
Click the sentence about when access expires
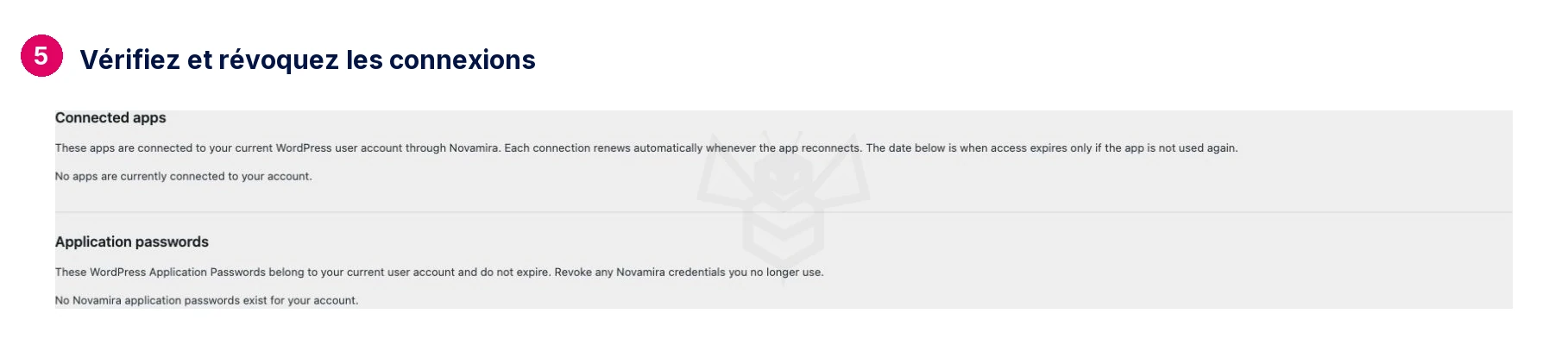point(1052,148)
